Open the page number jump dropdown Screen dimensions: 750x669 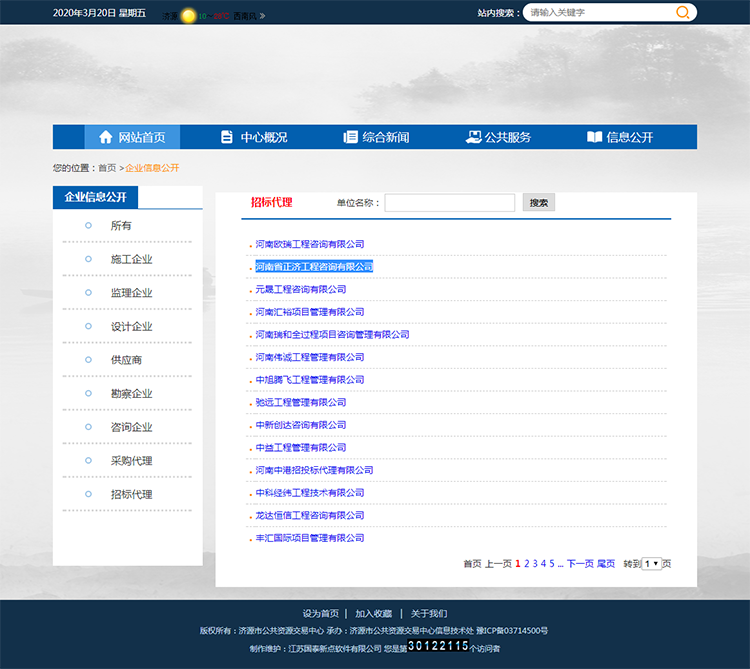(x=652, y=564)
